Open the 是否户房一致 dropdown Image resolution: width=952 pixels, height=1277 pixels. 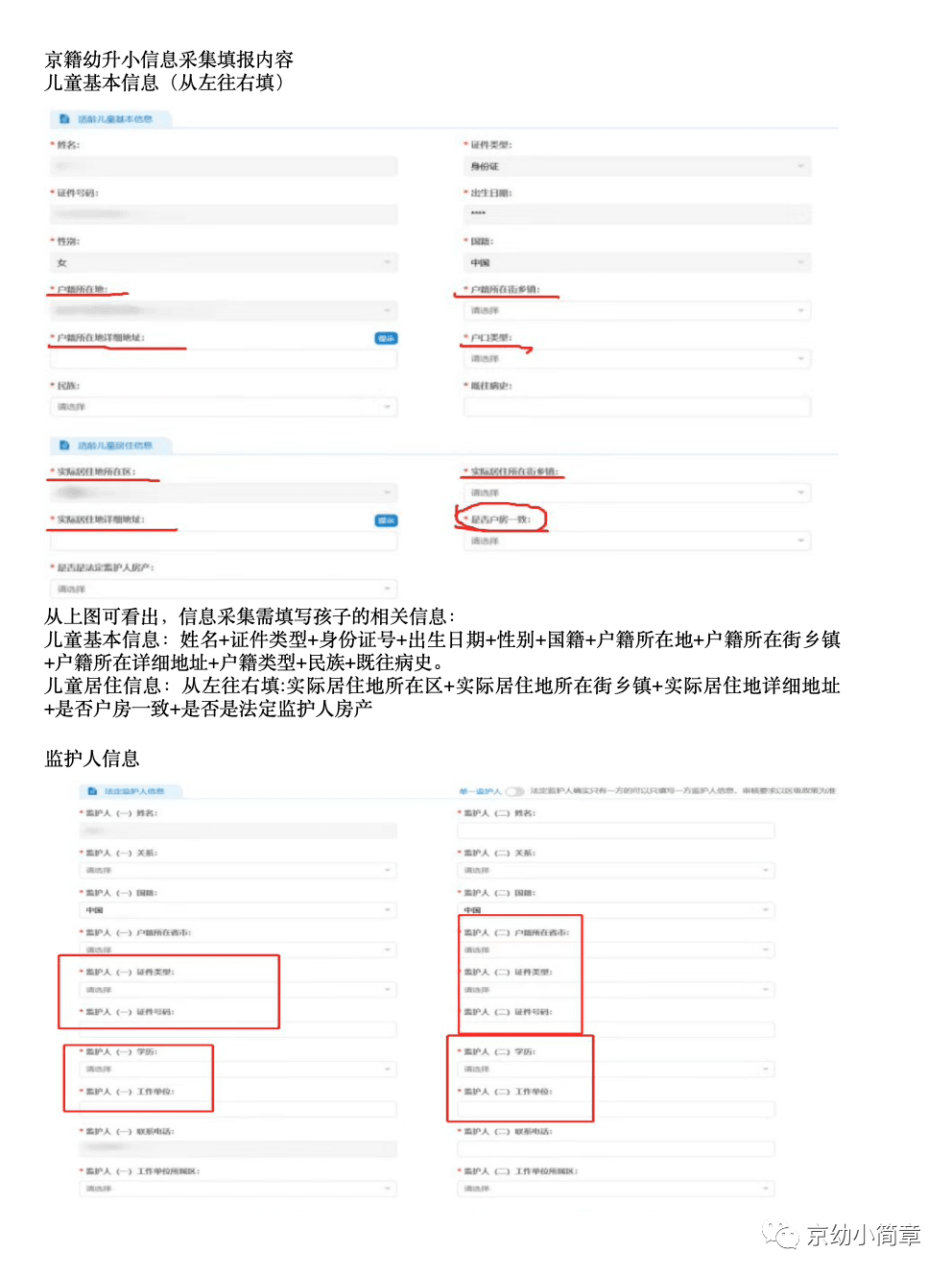[x=637, y=542]
